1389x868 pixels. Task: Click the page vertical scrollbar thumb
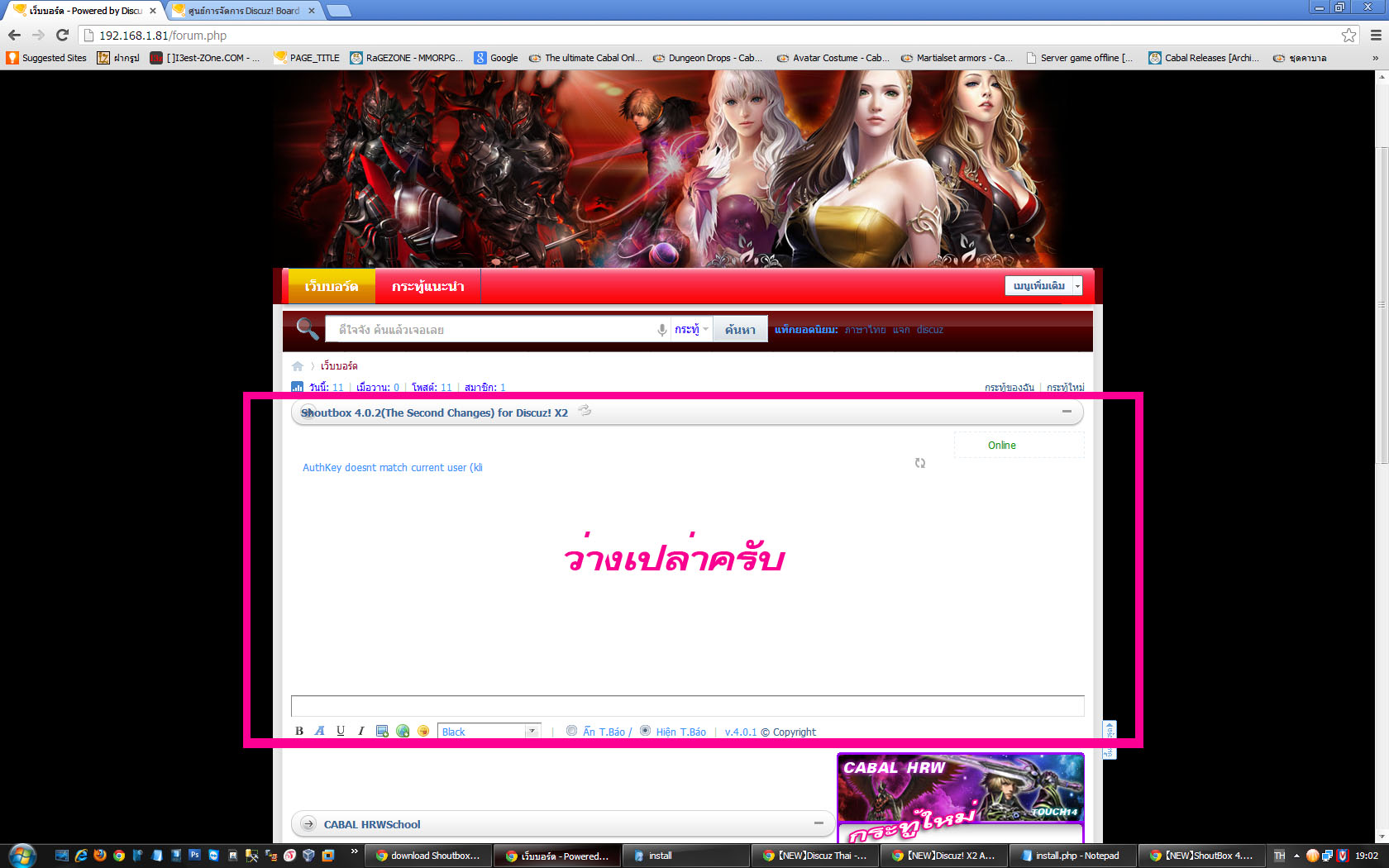(1382, 306)
